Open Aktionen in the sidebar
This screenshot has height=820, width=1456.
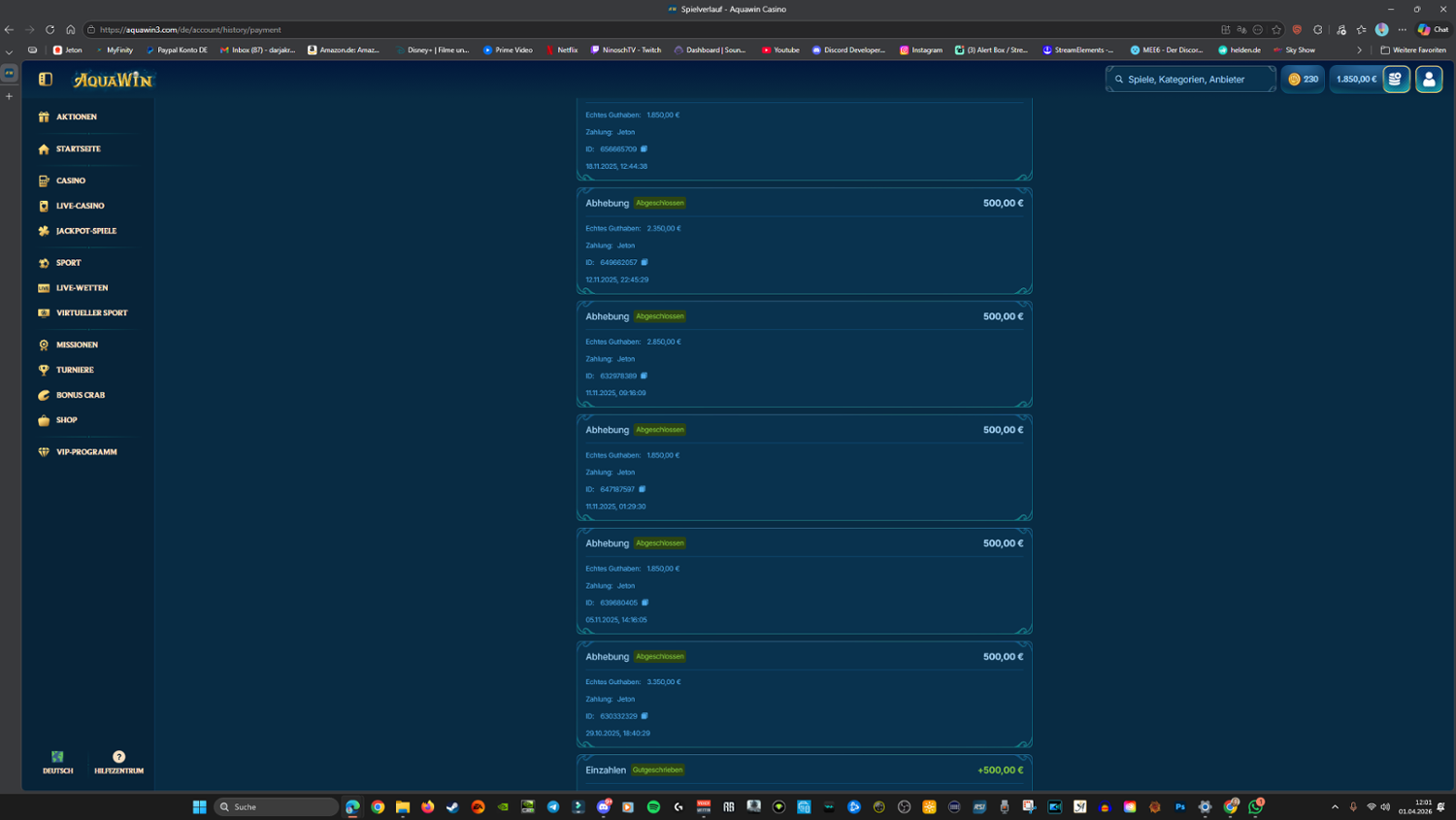[x=76, y=116]
